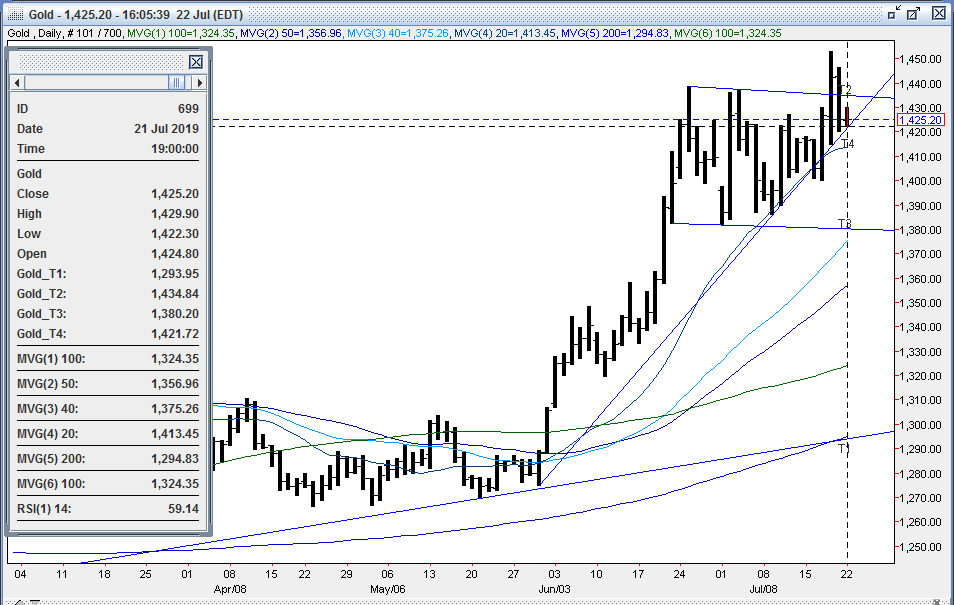
Task: Click the RSI(1) 14 value 59.14
Action: pyautogui.click(x=183, y=509)
